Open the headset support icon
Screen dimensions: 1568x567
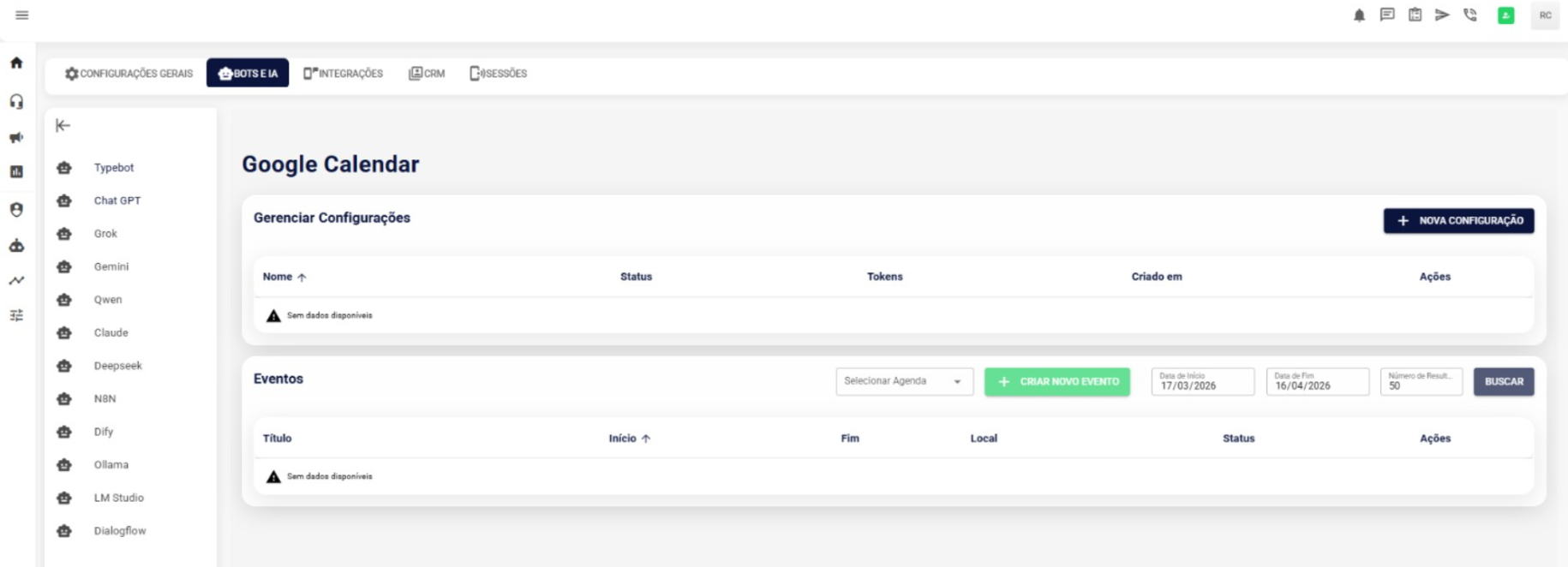coord(16,102)
